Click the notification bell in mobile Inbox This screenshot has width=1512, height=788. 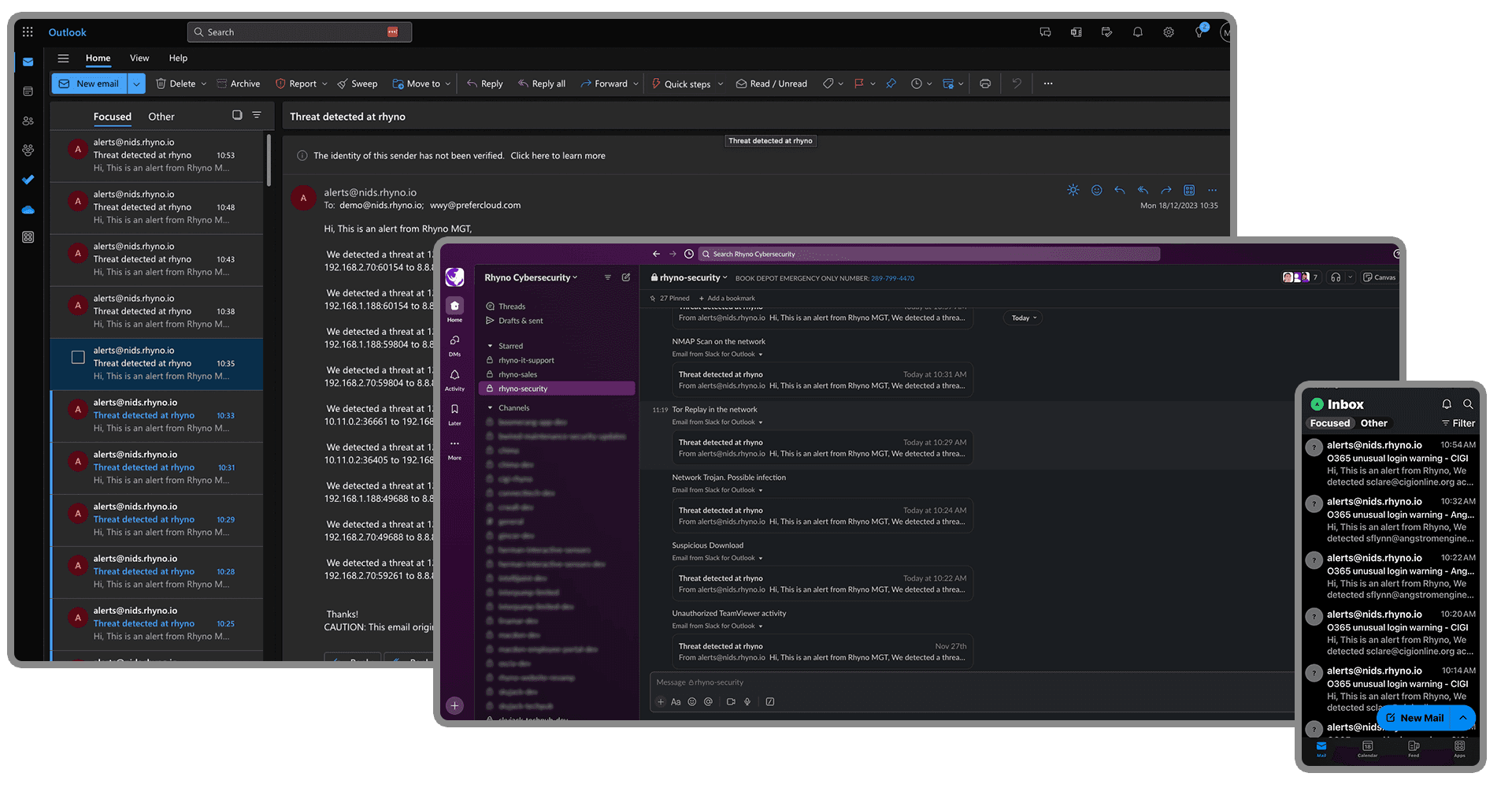point(1447,404)
